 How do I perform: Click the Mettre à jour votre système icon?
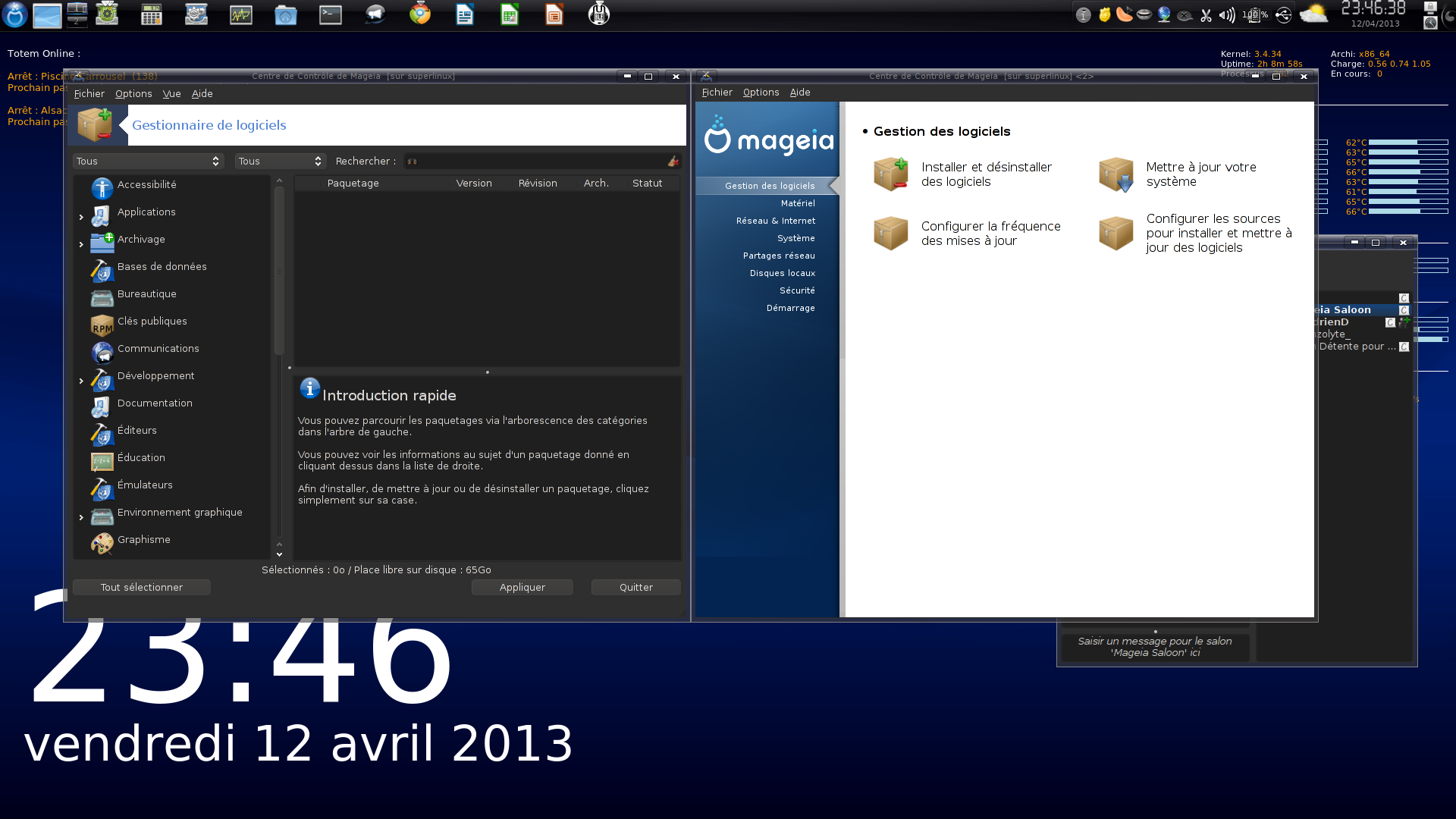point(1116,174)
